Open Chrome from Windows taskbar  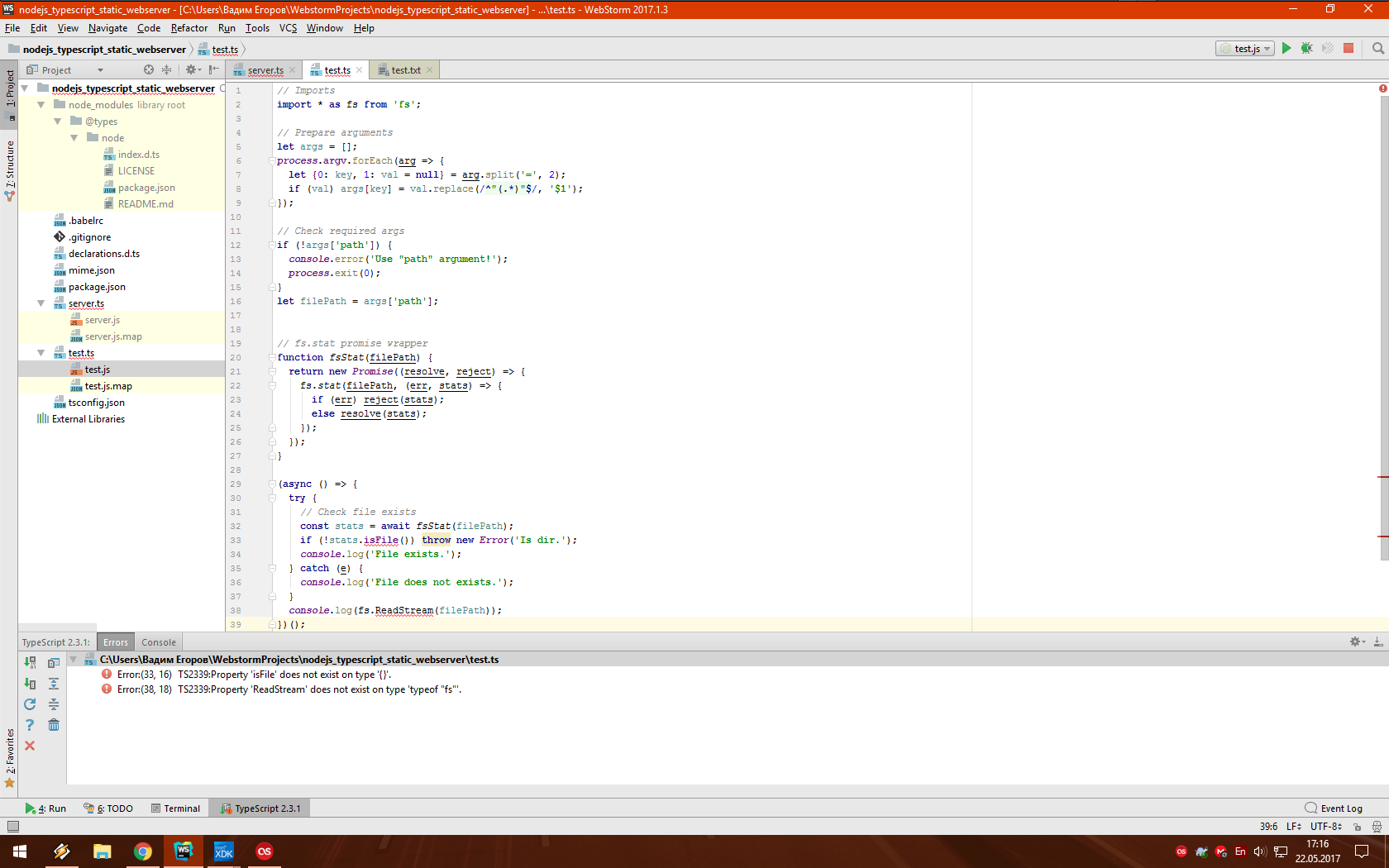[x=142, y=851]
